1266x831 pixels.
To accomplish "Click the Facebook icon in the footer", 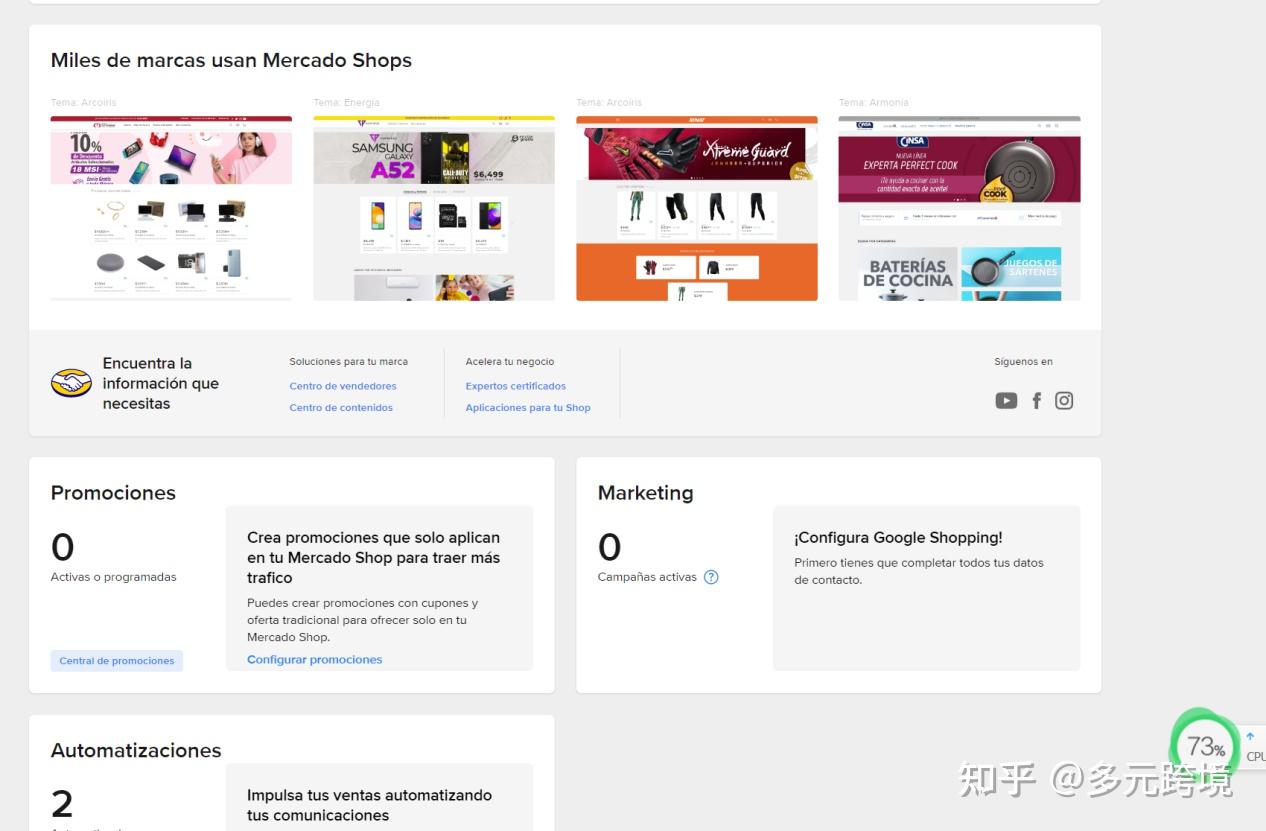I will coord(1037,400).
